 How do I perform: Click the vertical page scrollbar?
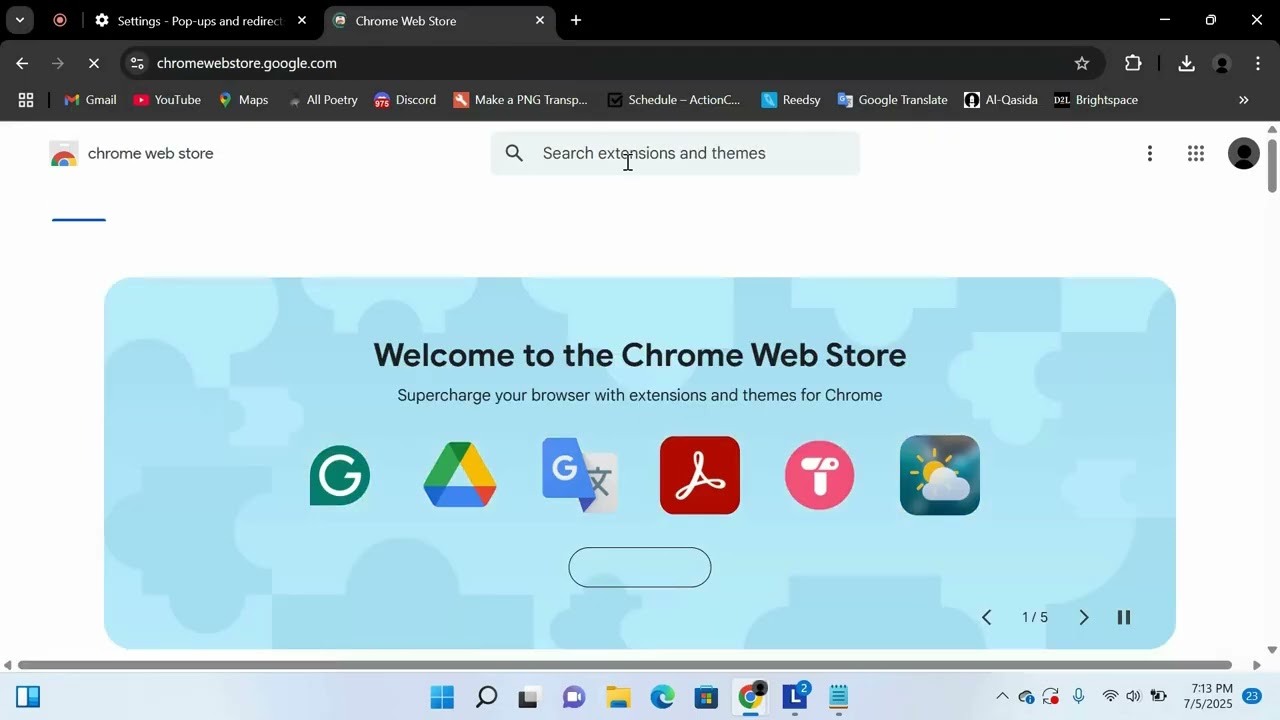coord(1272,165)
